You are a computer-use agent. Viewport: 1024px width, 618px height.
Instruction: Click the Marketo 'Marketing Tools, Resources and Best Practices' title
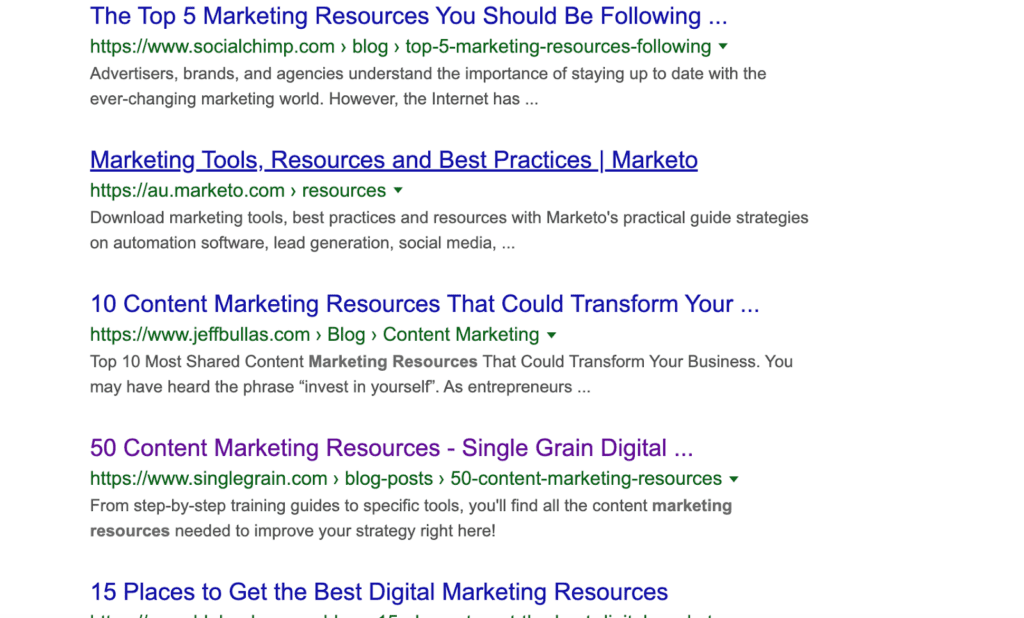(x=393, y=161)
